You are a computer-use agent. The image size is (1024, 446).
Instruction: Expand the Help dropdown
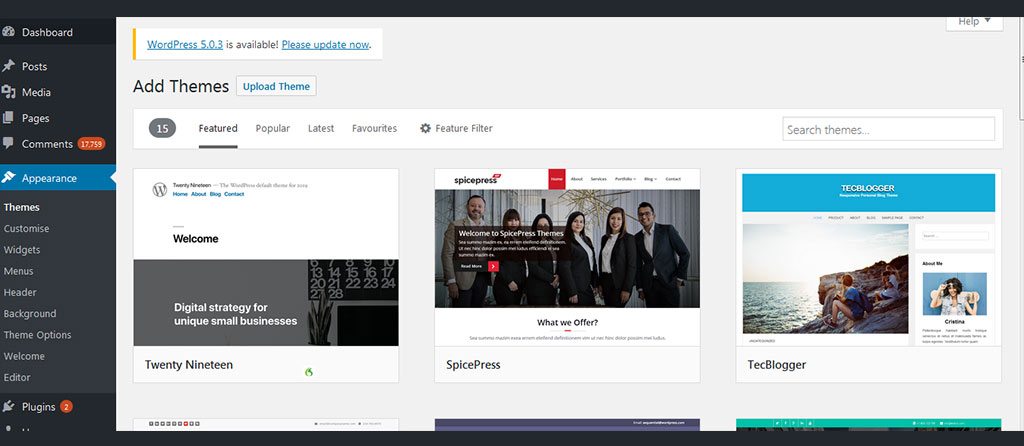pyautogui.click(x=974, y=21)
